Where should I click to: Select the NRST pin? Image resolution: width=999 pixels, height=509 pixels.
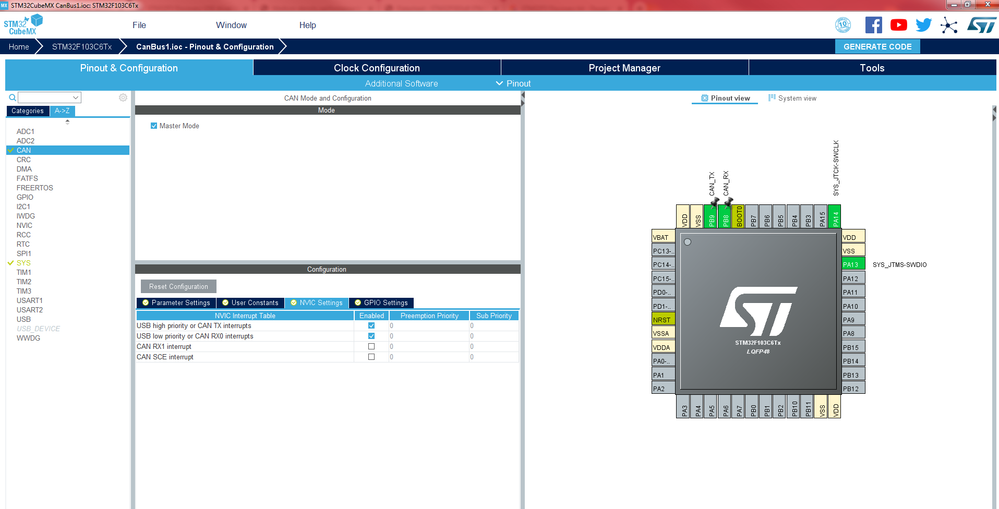(x=663, y=319)
